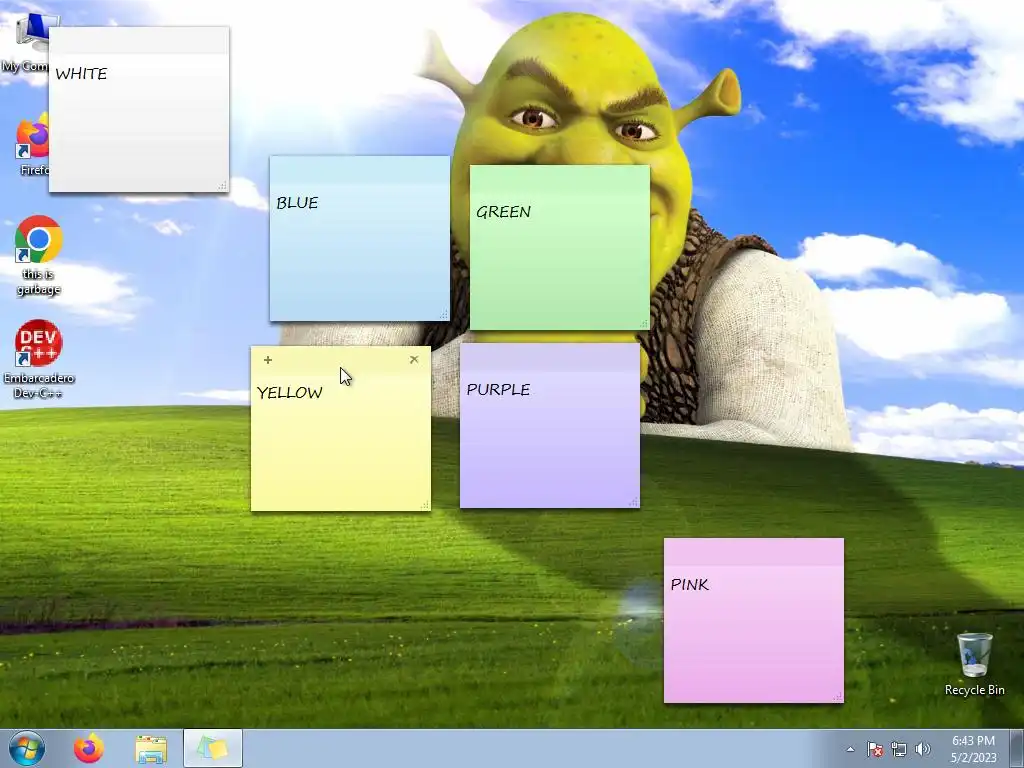Click the WHITE text on the white note
This screenshot has height=768, width=1024.
click(x=82, y=74)
